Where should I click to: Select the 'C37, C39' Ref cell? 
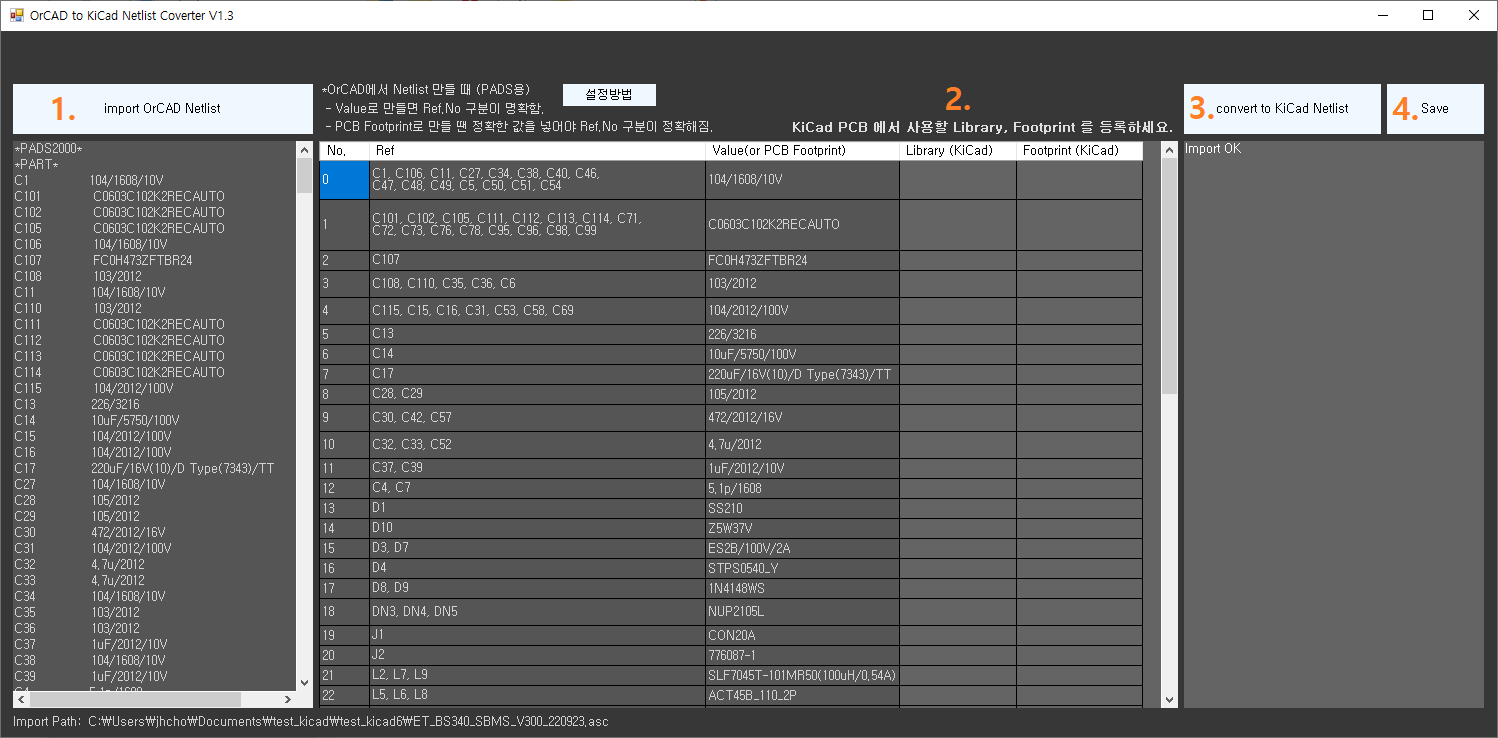coord(537,468)
